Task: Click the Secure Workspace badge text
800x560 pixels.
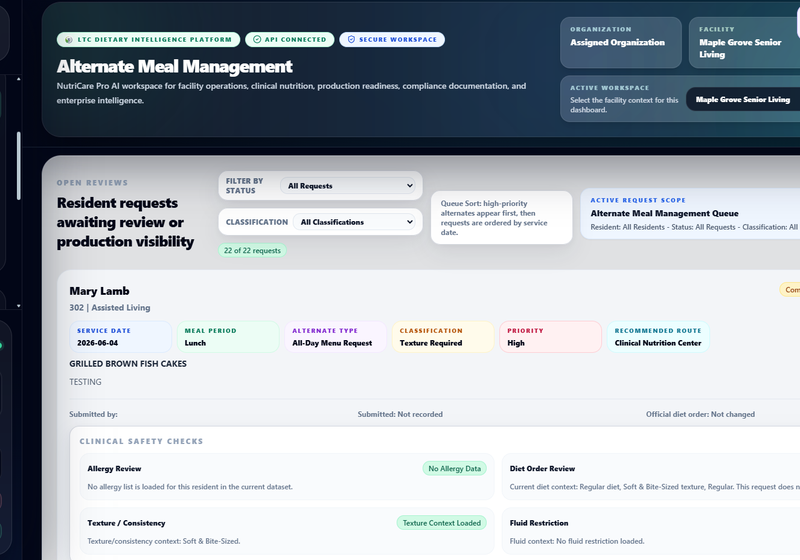Action: point(398,39)
